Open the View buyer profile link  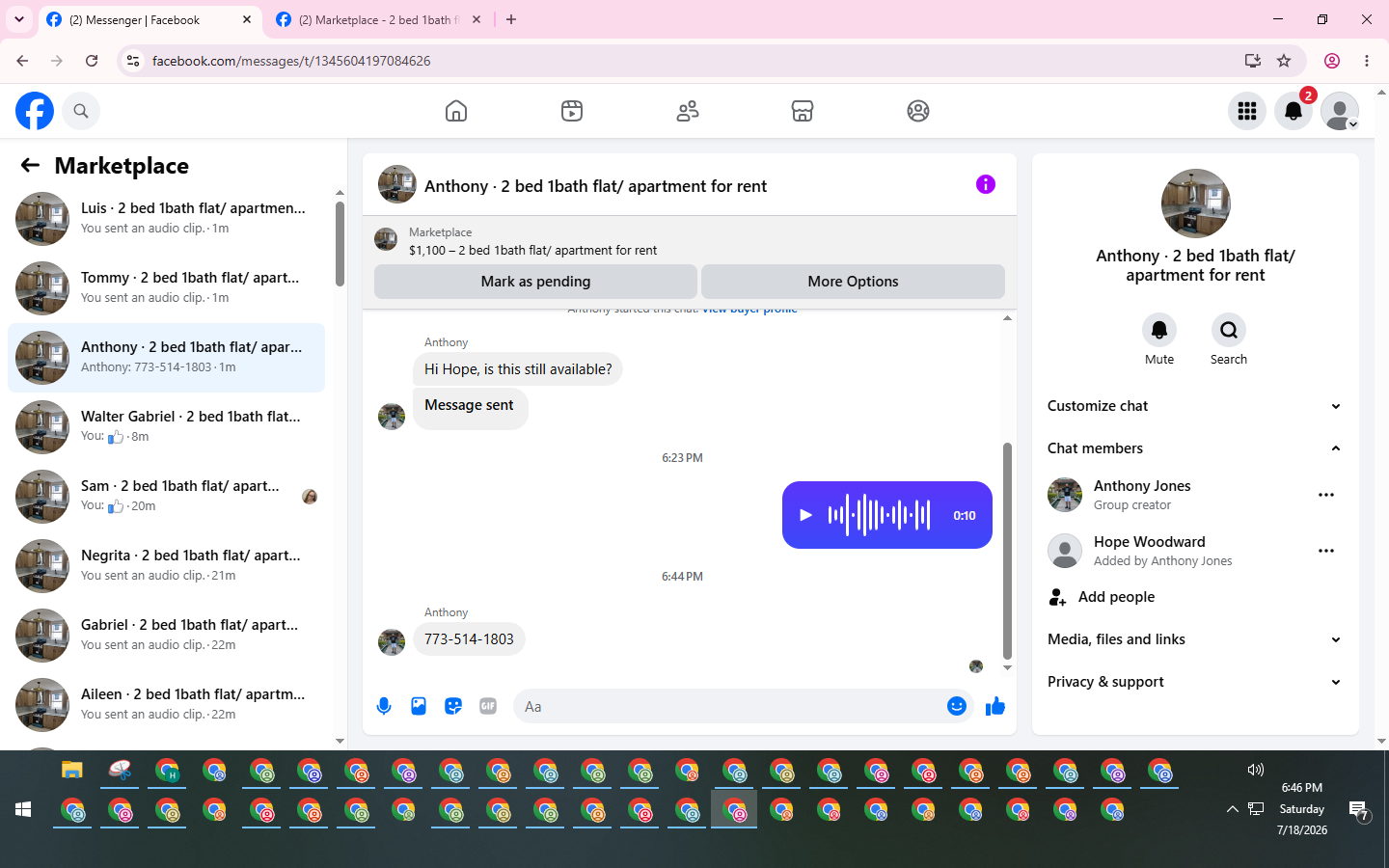point(749,310)
